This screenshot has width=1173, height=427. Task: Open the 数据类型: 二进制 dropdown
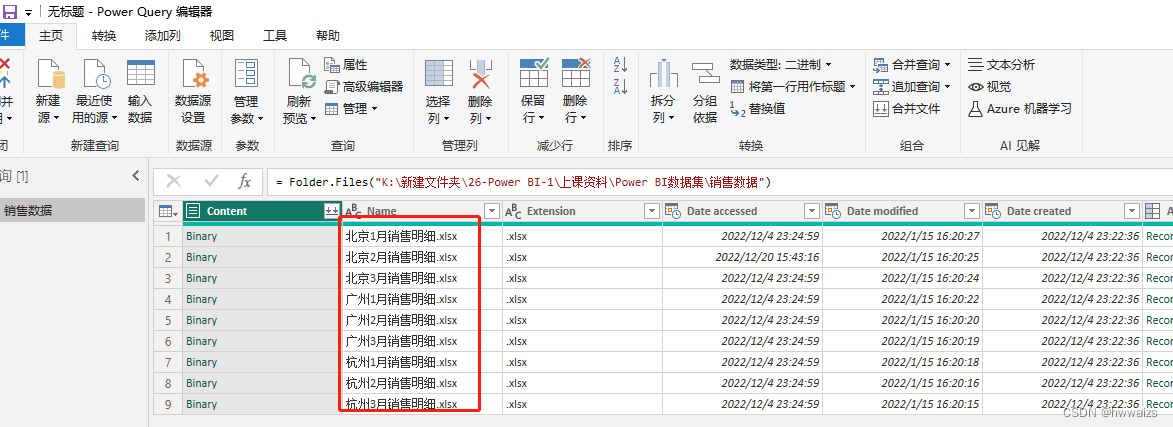tap(781, 65)
